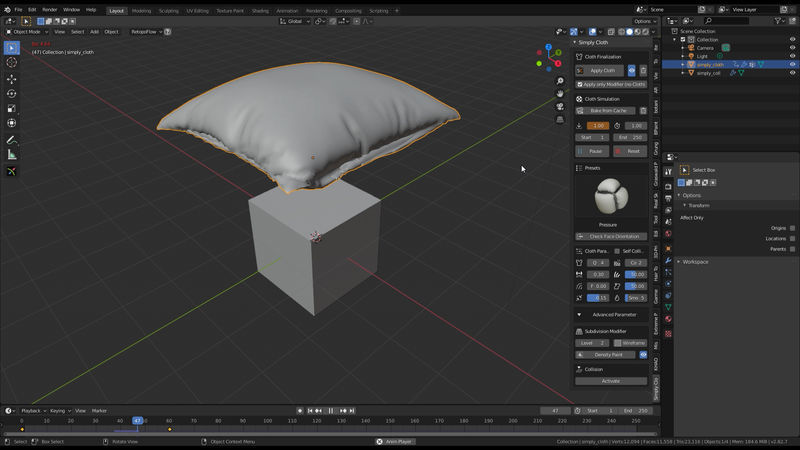Click the zoom view magnifier icon
This screenshot has height=450, width=800.
(560, 81)
